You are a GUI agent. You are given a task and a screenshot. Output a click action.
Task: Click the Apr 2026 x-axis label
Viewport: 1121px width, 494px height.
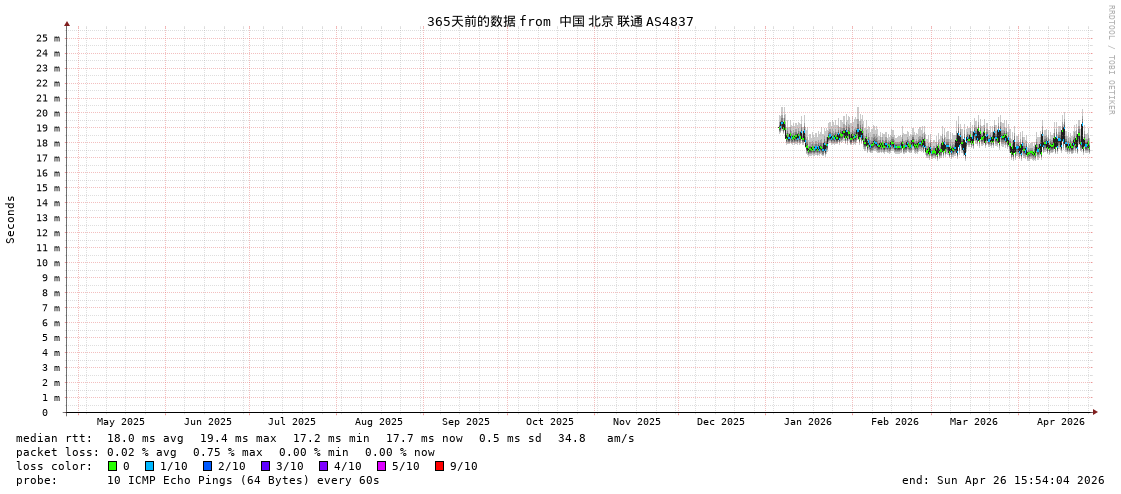coord(1060,422)
